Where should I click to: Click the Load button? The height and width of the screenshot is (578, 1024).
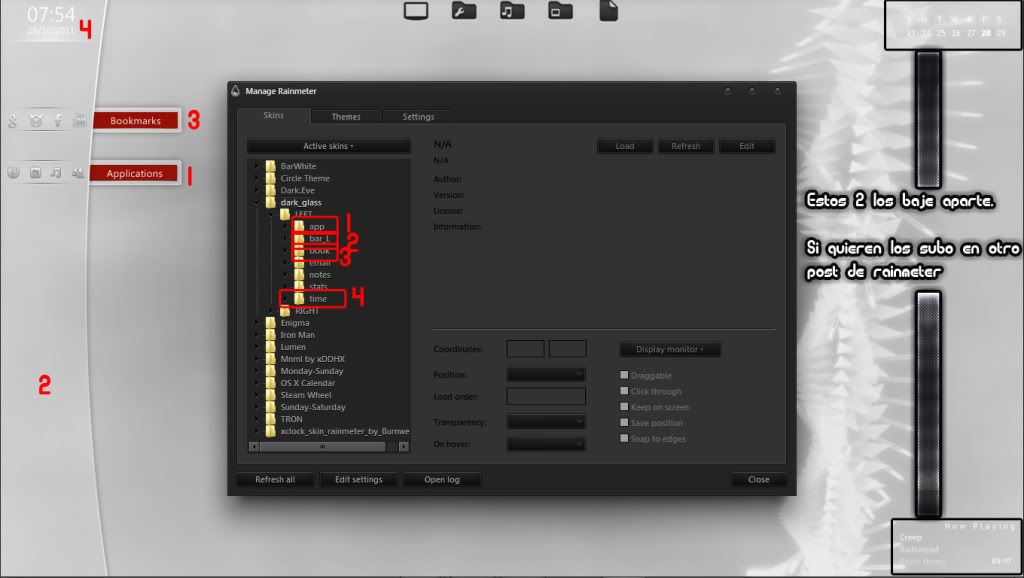click(625, 146)
